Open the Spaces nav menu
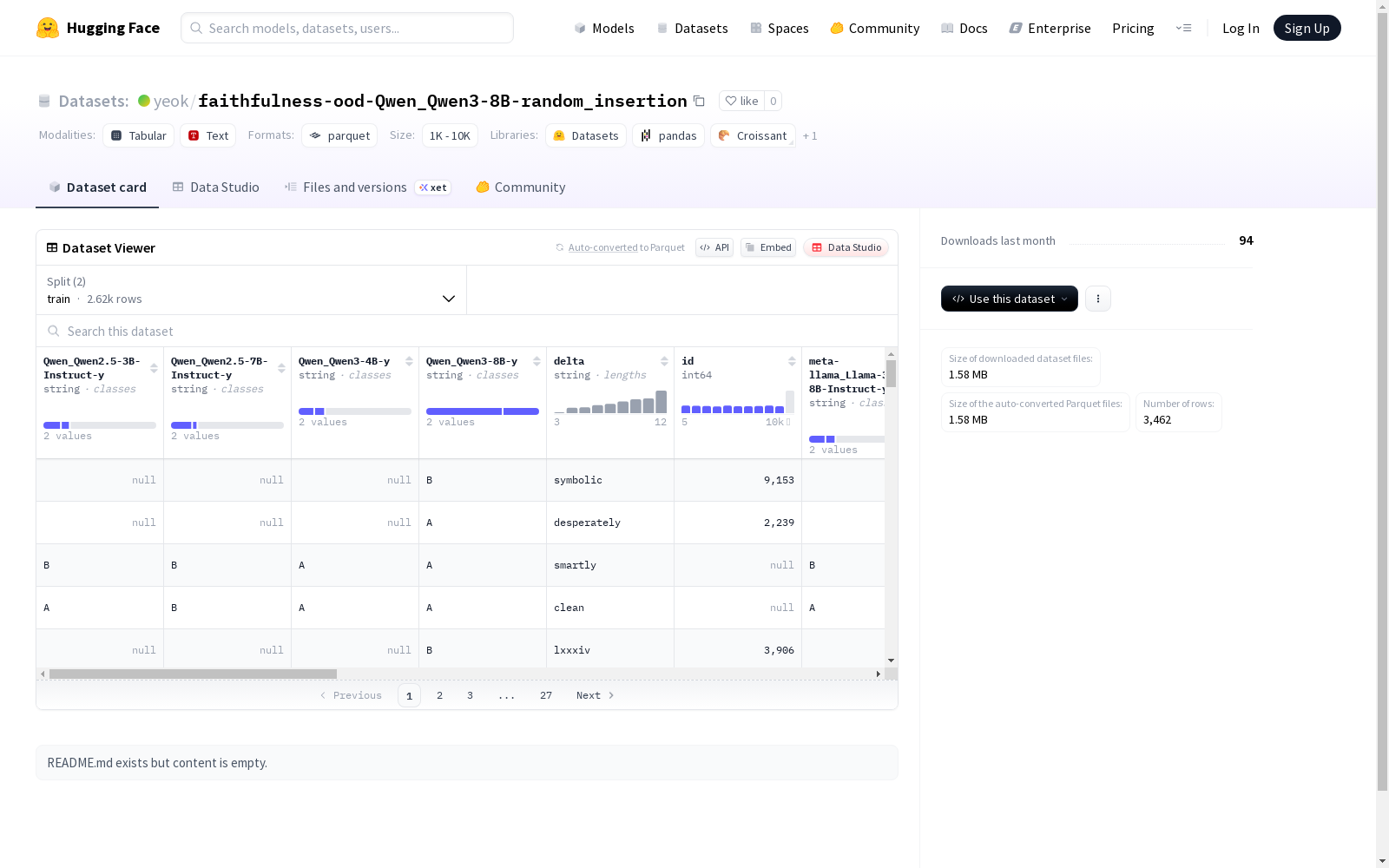 [x=780, y=28]
